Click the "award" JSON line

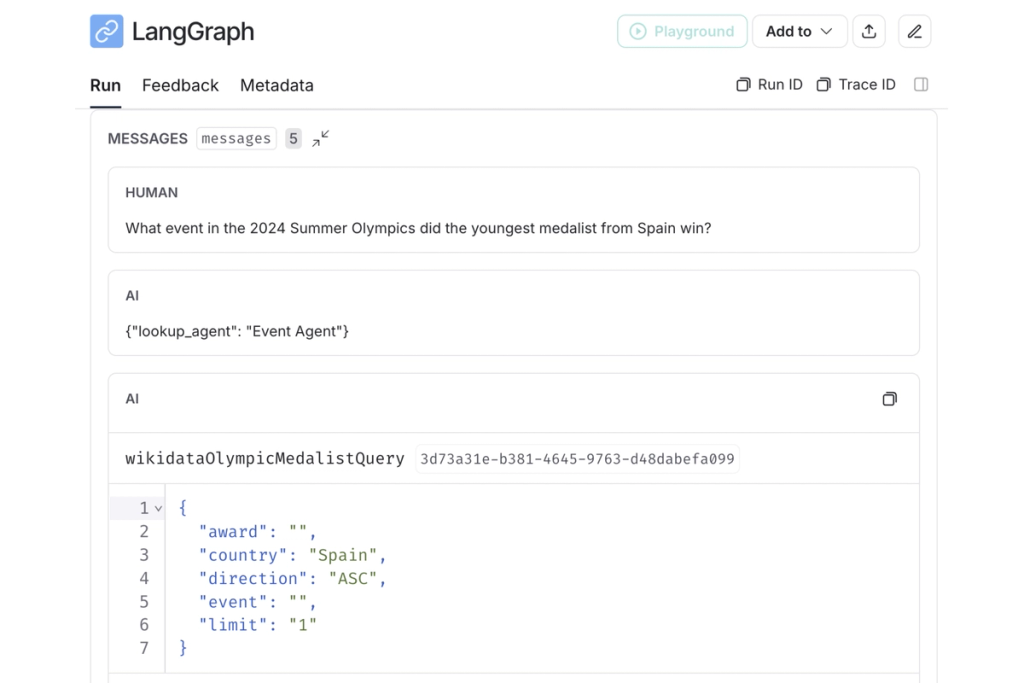click(258, 532)
